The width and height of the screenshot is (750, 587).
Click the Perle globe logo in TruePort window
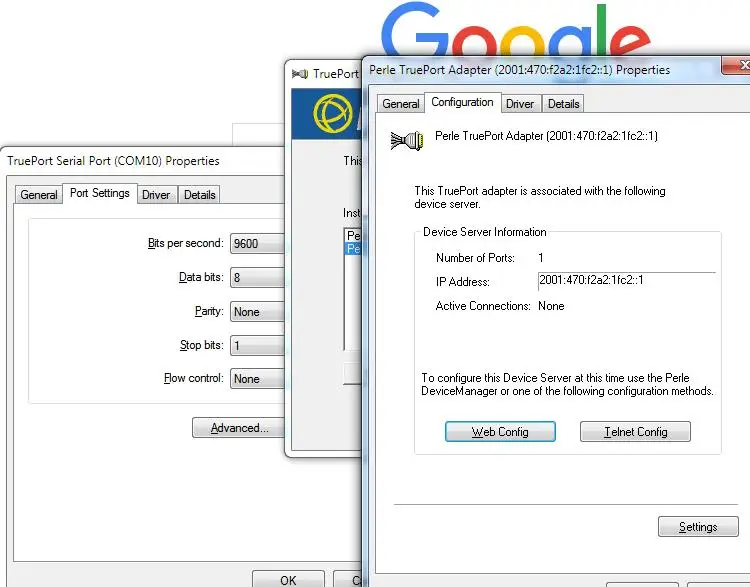pos(332,113)
